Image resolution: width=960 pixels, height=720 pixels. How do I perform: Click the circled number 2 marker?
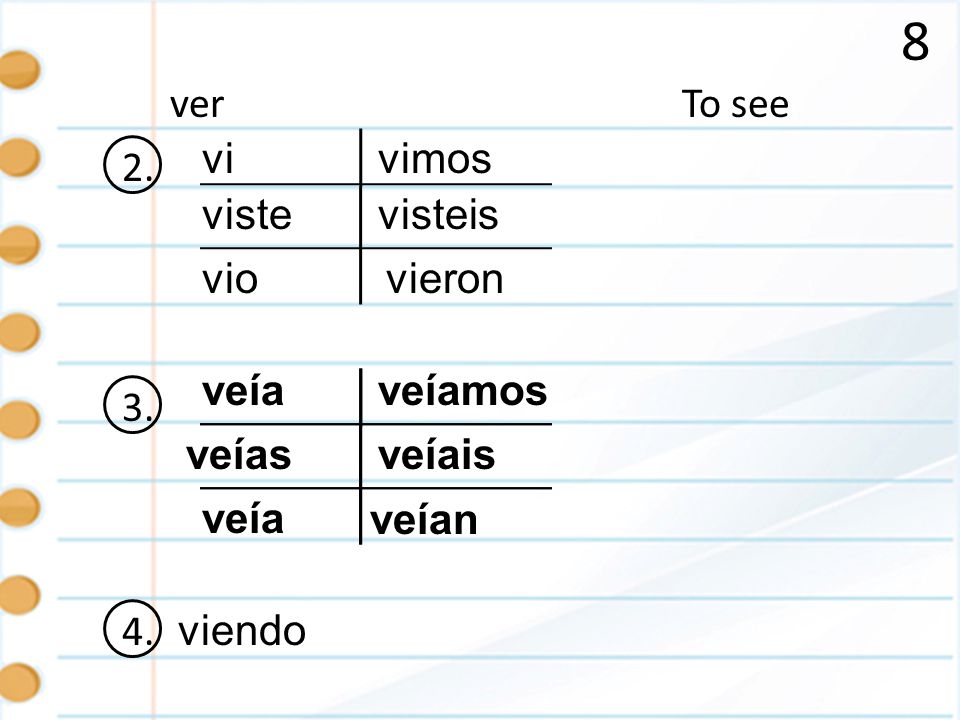click(132, 165)
